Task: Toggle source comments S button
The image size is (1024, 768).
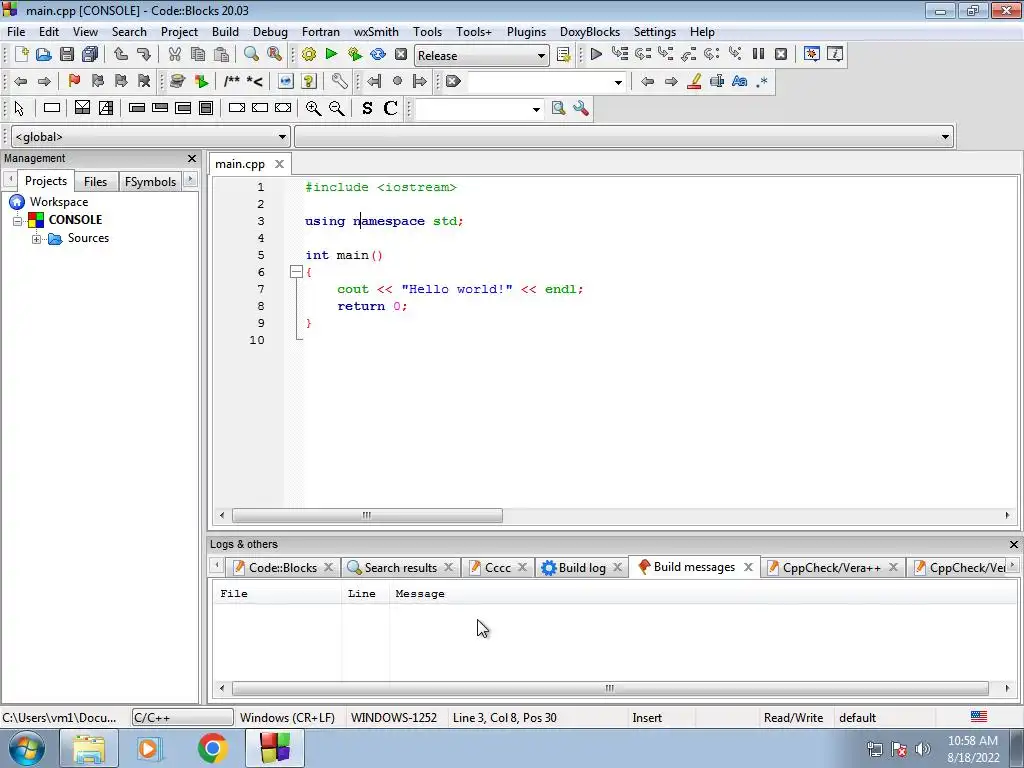Action: 367,108
